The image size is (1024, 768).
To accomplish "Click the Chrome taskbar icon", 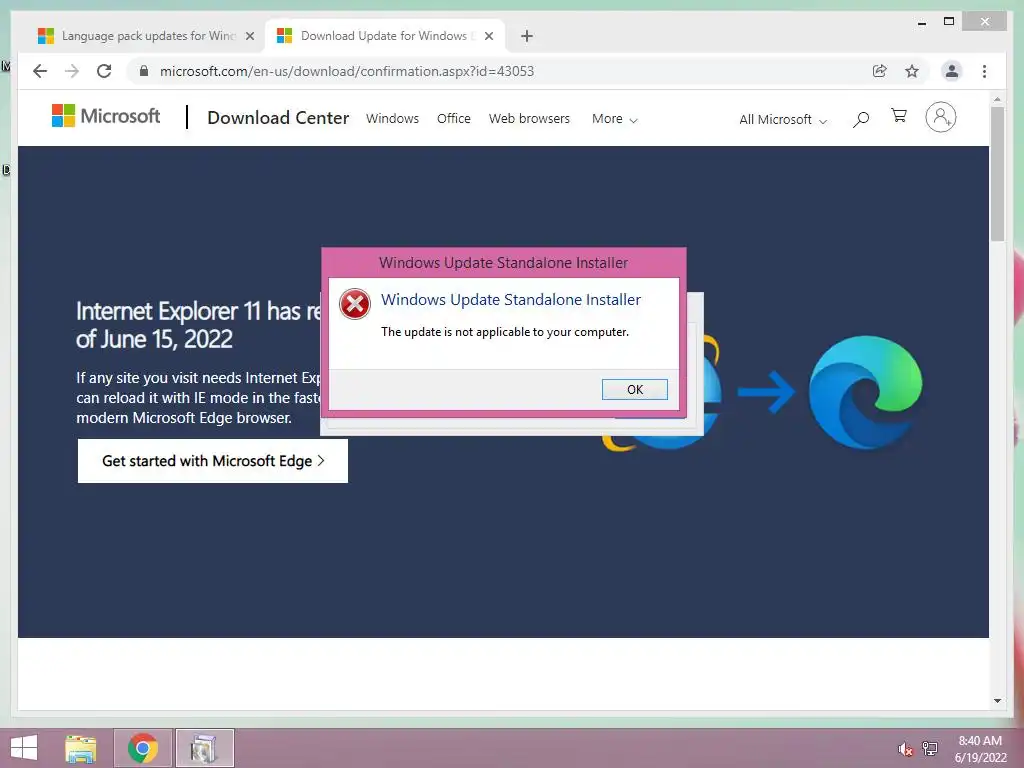I will (143, 748).
